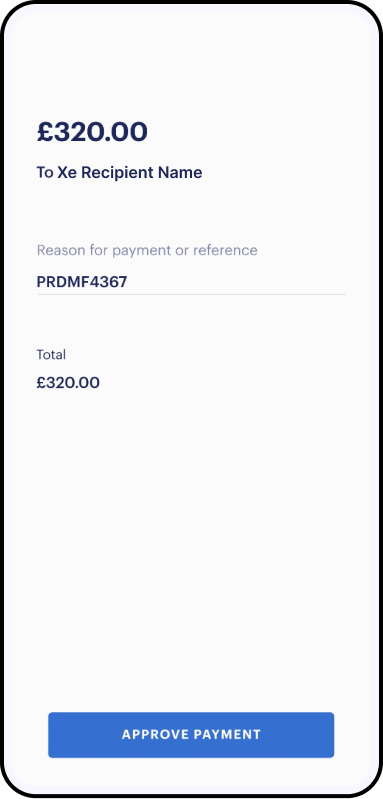Click the word 'To' before recipient
The height and width of the screenshot is (799, 383).
45,173
